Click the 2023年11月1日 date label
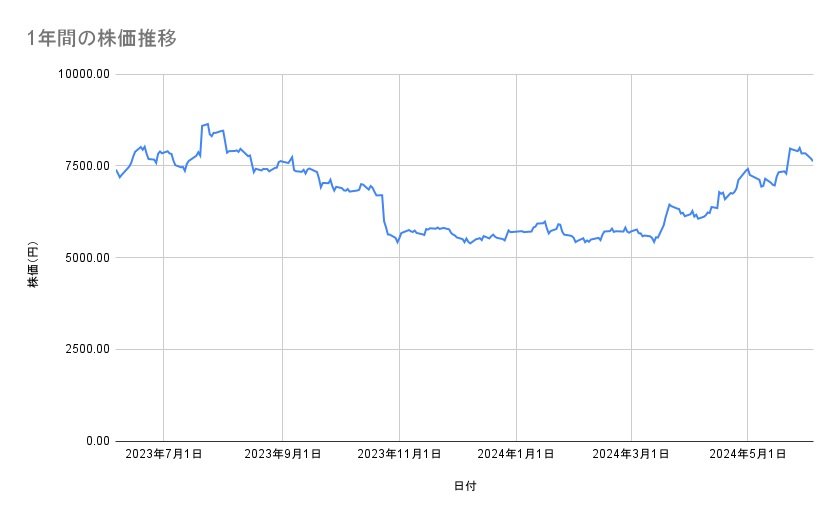This screenshot has width=839, height=519. tap(399, 454)
